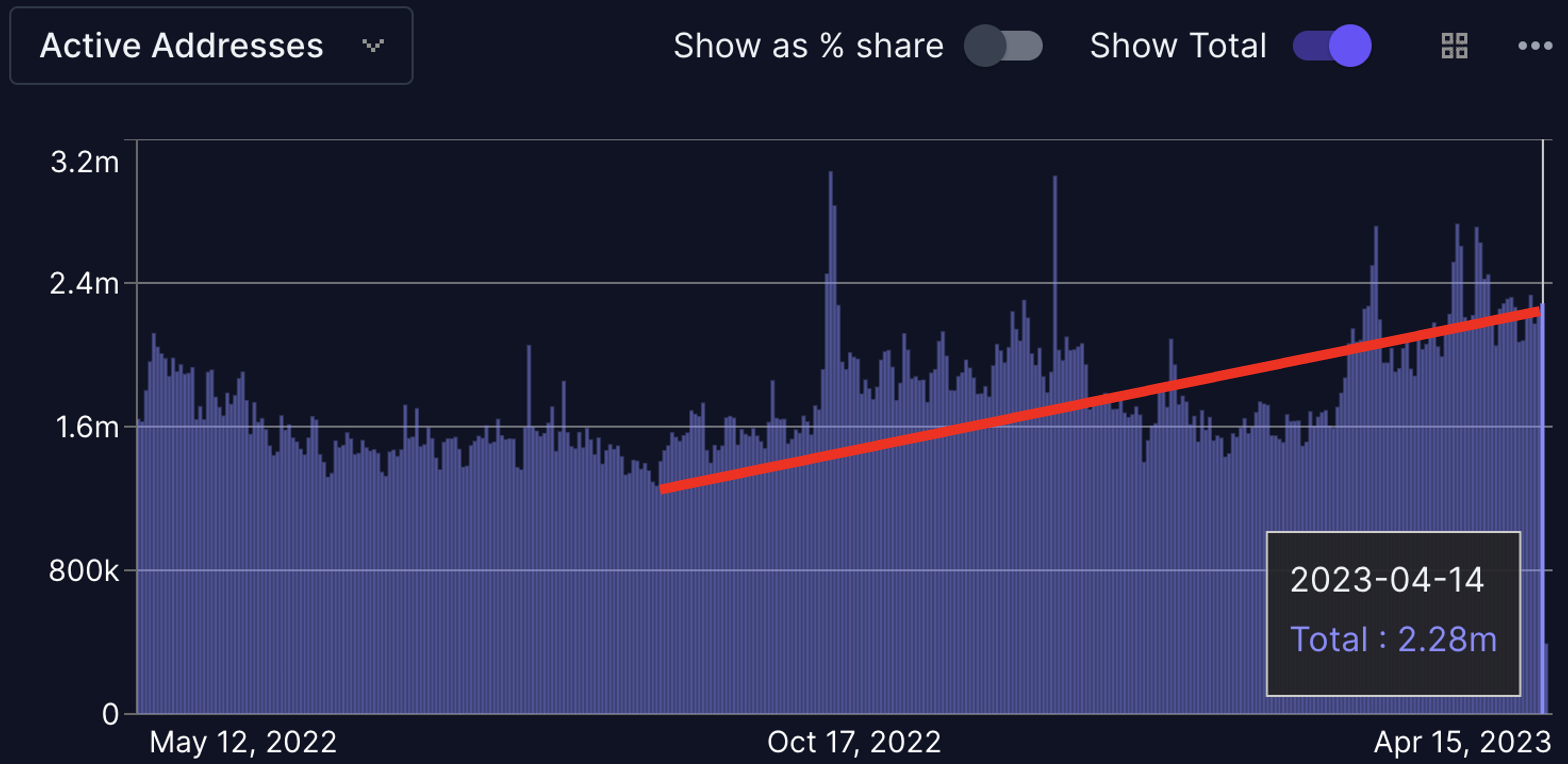This screenshot has width=1568, height=764.
Task: Click the "Show as % share" text label
Action: (808, 46)
